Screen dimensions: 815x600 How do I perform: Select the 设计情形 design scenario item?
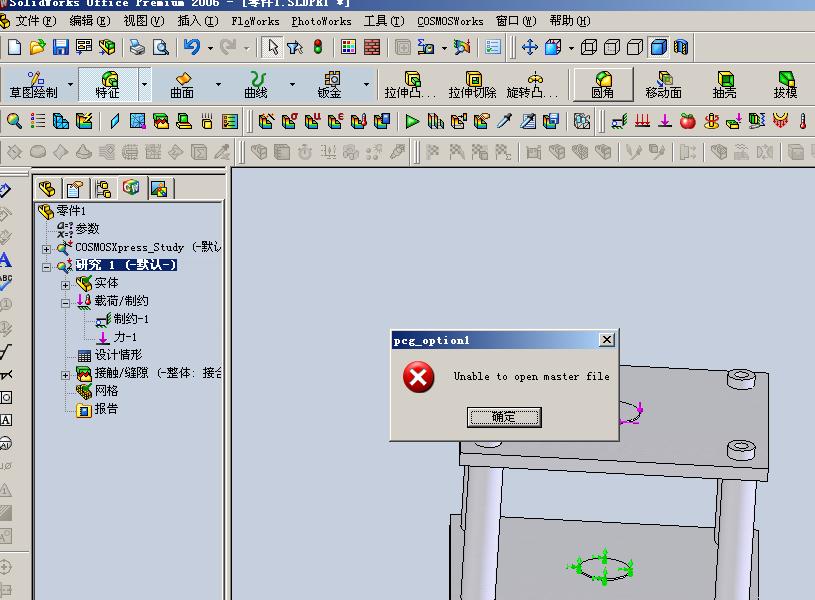109,355
